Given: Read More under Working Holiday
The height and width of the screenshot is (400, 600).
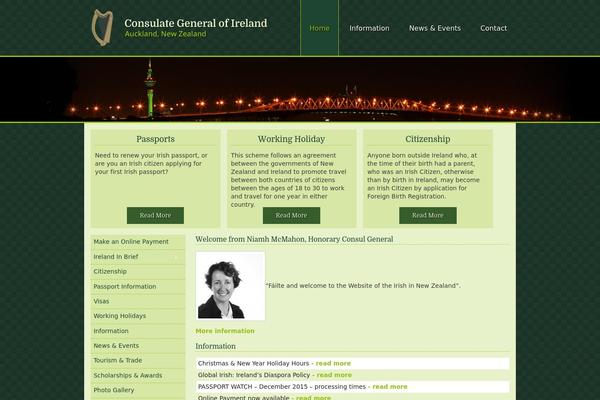Looking at the screenshot, I should click(291, 216).
